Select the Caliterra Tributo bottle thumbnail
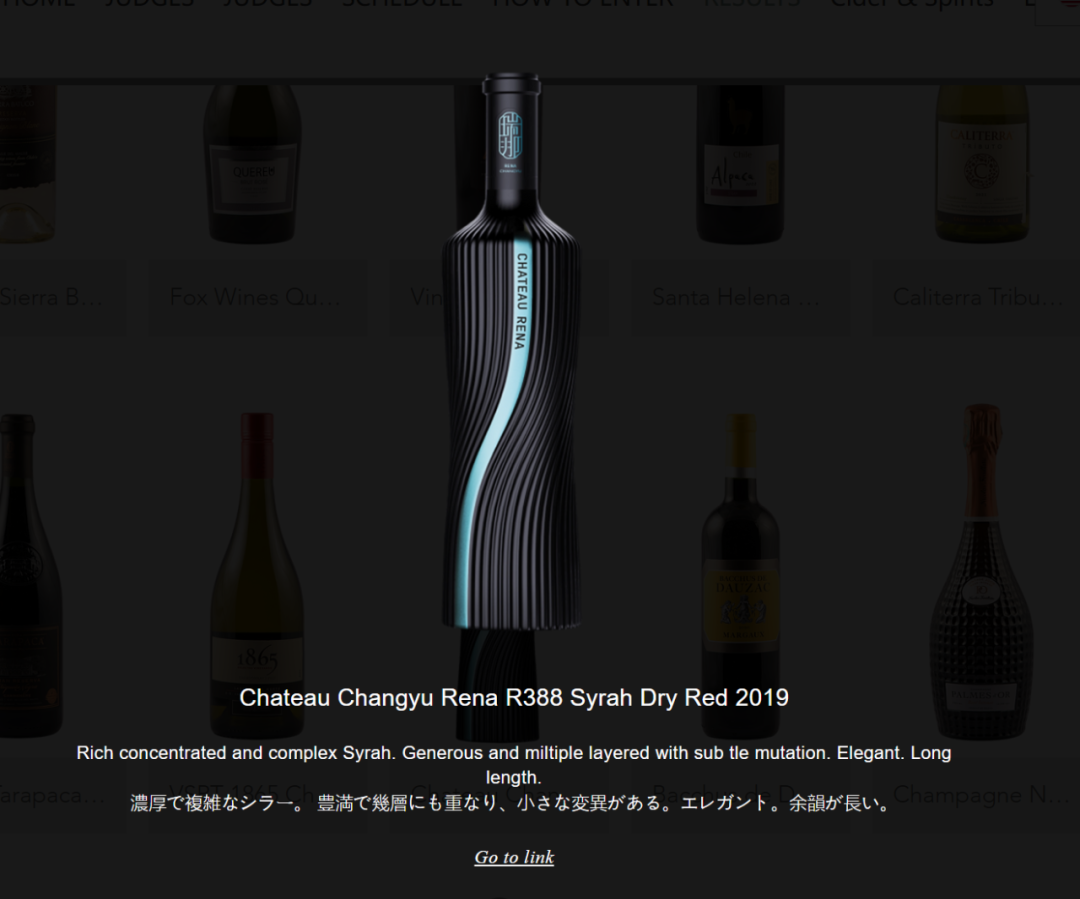The image size is (1080, 899). tap(982, 164)
